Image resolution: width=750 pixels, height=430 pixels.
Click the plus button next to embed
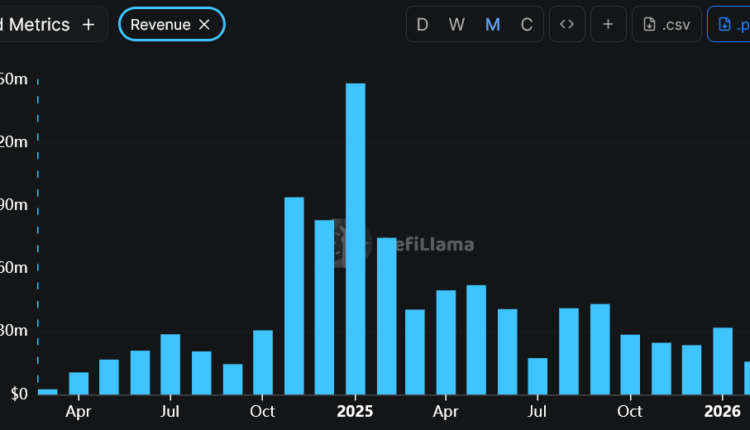pyautogui.click(x=608, y=24)
